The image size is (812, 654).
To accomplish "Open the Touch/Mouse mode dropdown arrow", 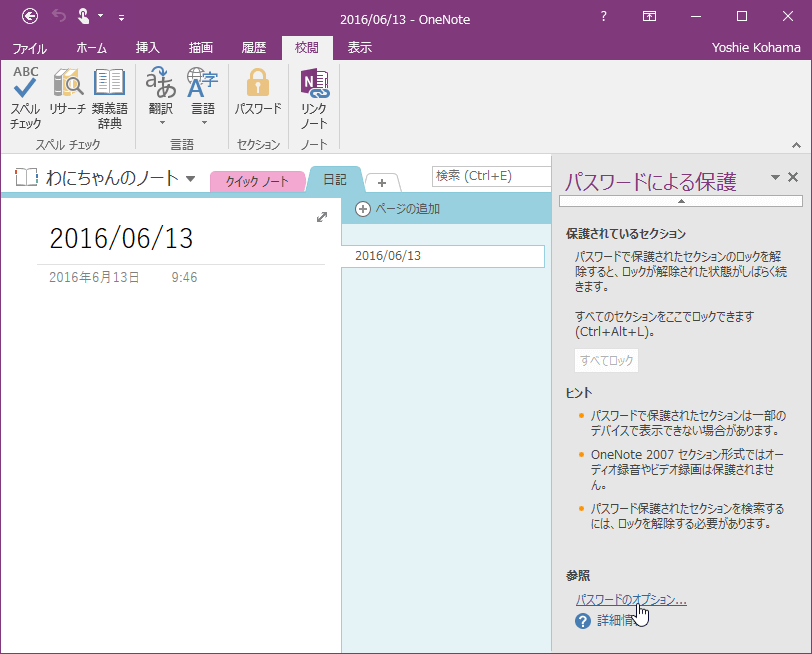I will tap(100, 16).
